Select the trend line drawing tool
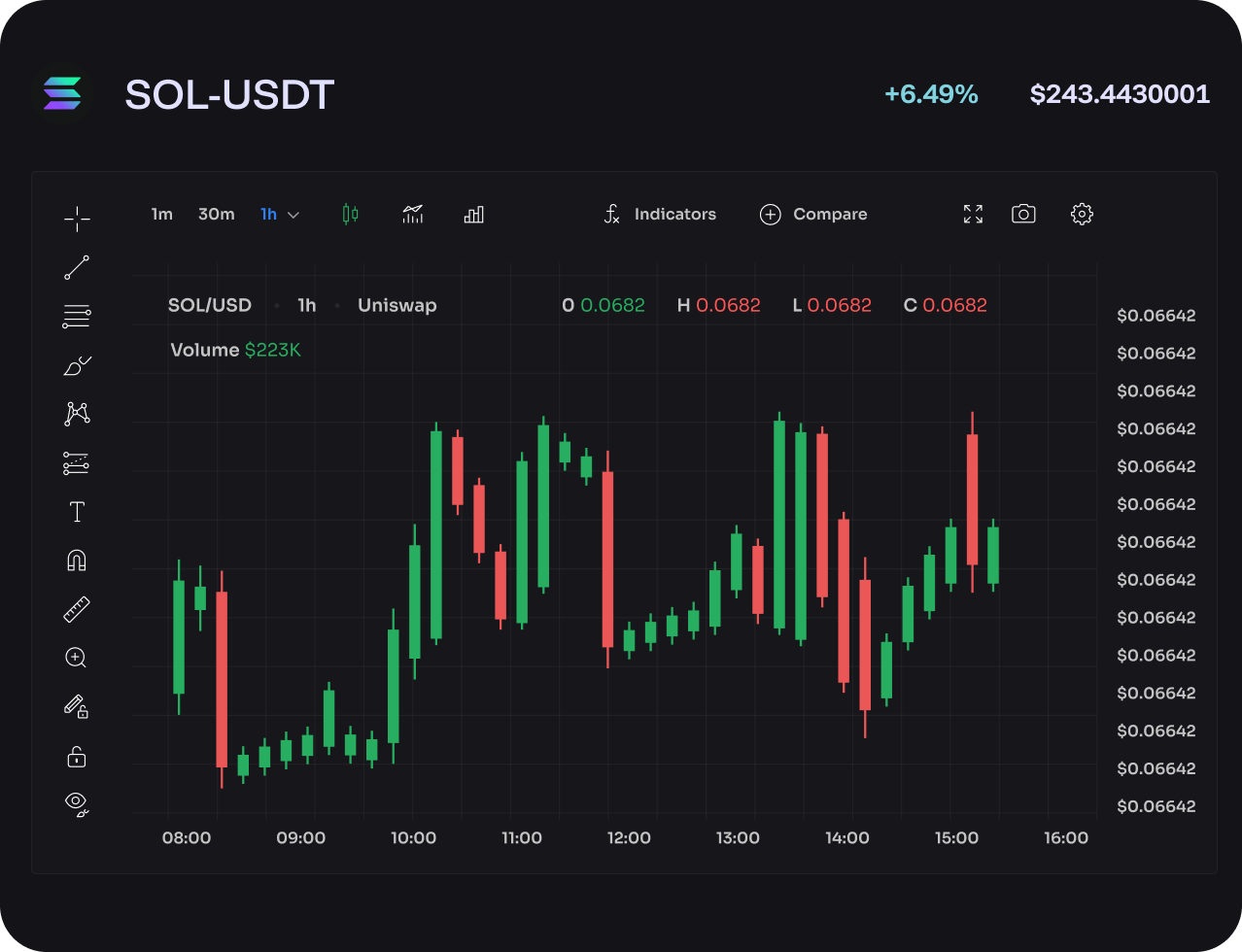The image size is (1242, 952). [x=77, y=267]
